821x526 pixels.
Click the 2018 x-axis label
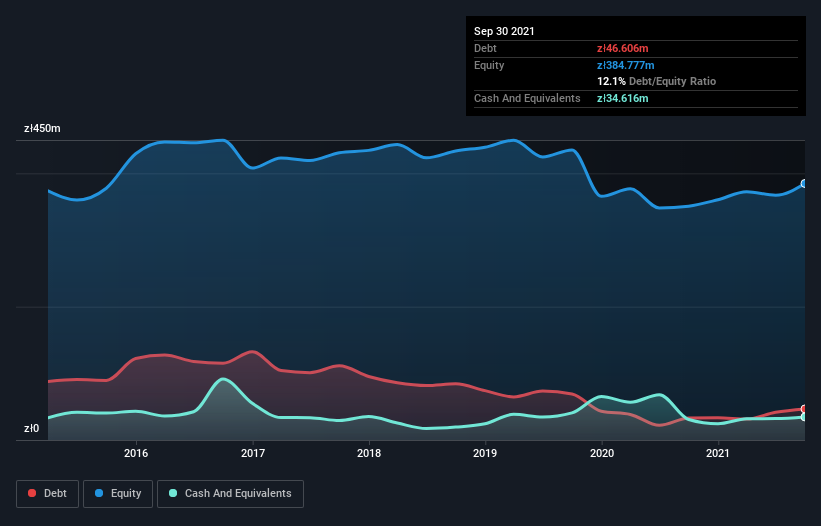369,453
